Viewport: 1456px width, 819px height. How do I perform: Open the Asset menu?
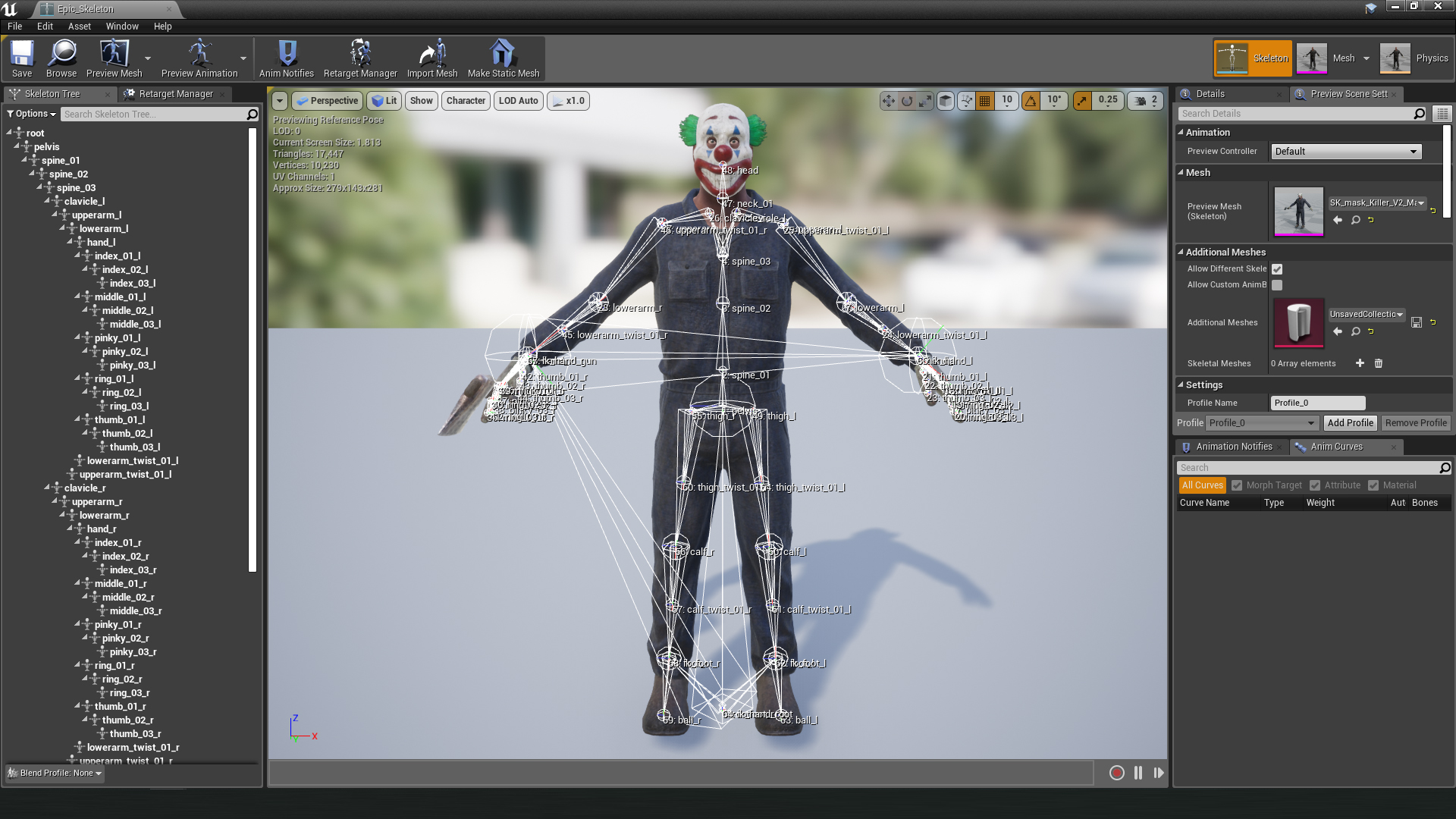point(79,26)
